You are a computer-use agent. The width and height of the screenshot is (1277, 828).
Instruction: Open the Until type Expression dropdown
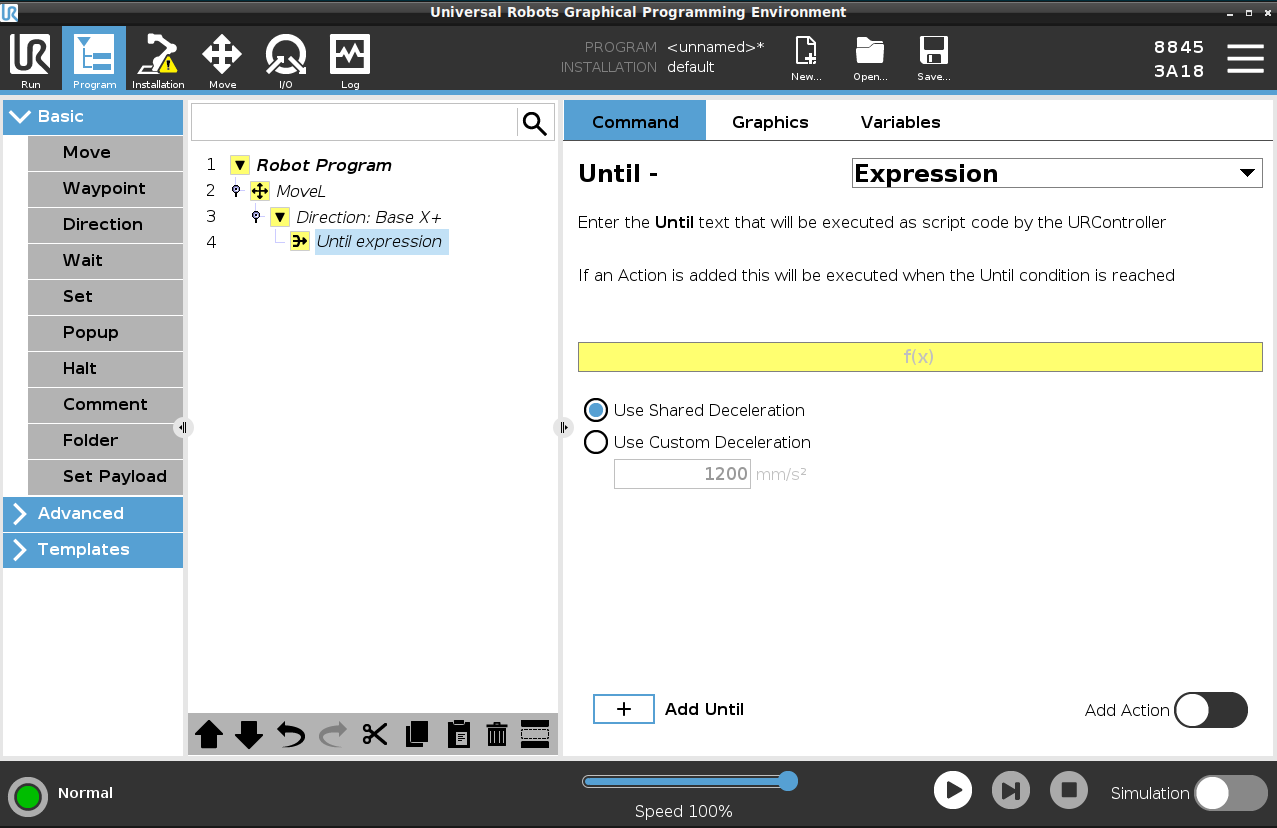(1056, 173)
